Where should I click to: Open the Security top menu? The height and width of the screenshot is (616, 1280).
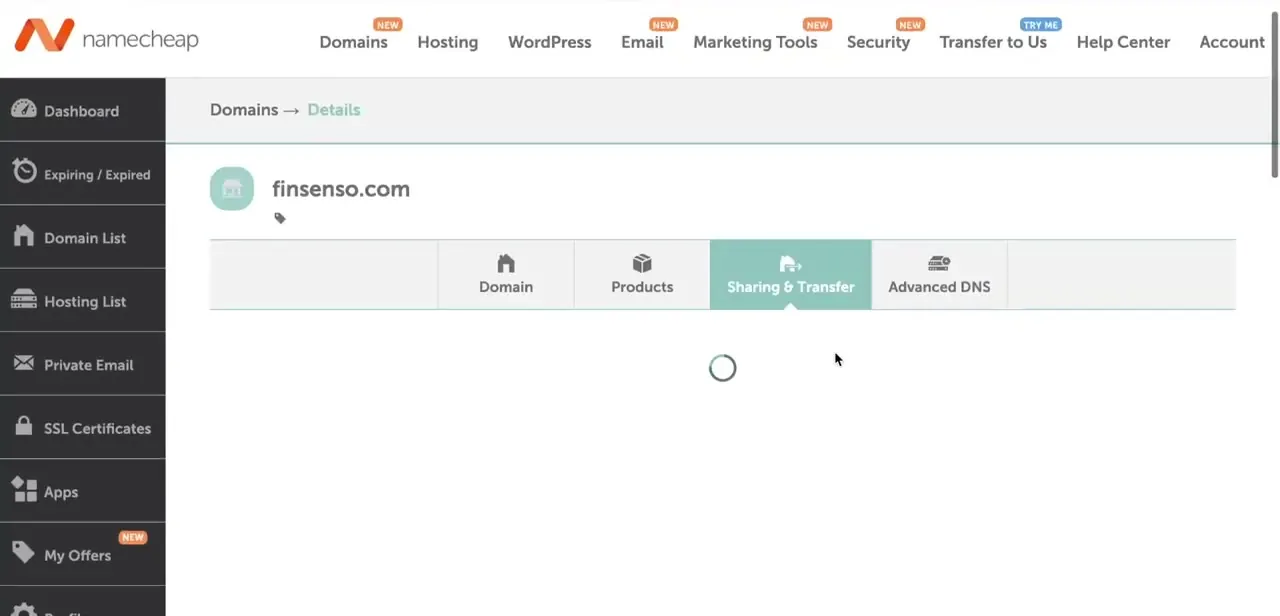click(878, 42)
